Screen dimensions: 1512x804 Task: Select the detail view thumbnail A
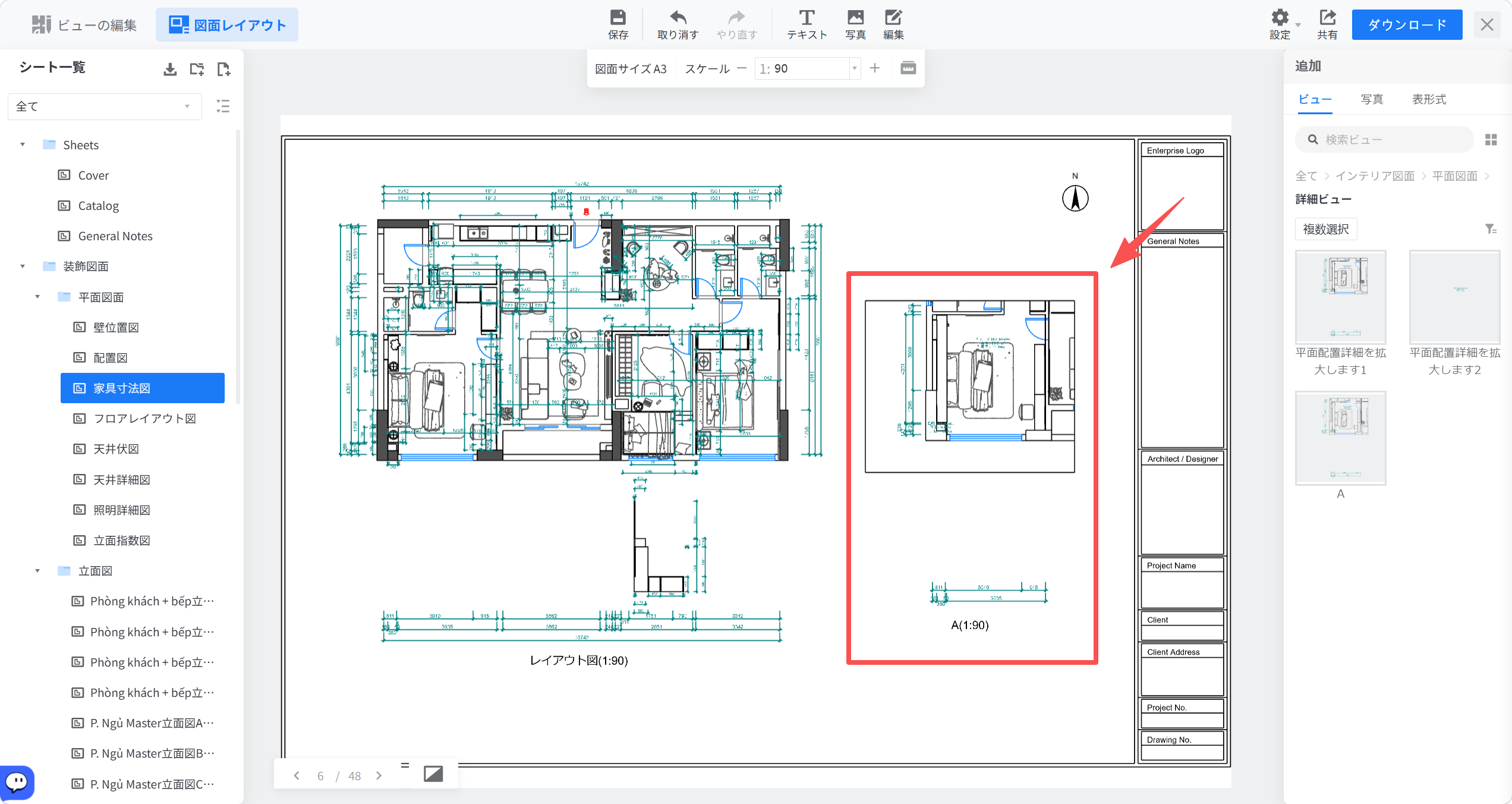click(1341, 438)
